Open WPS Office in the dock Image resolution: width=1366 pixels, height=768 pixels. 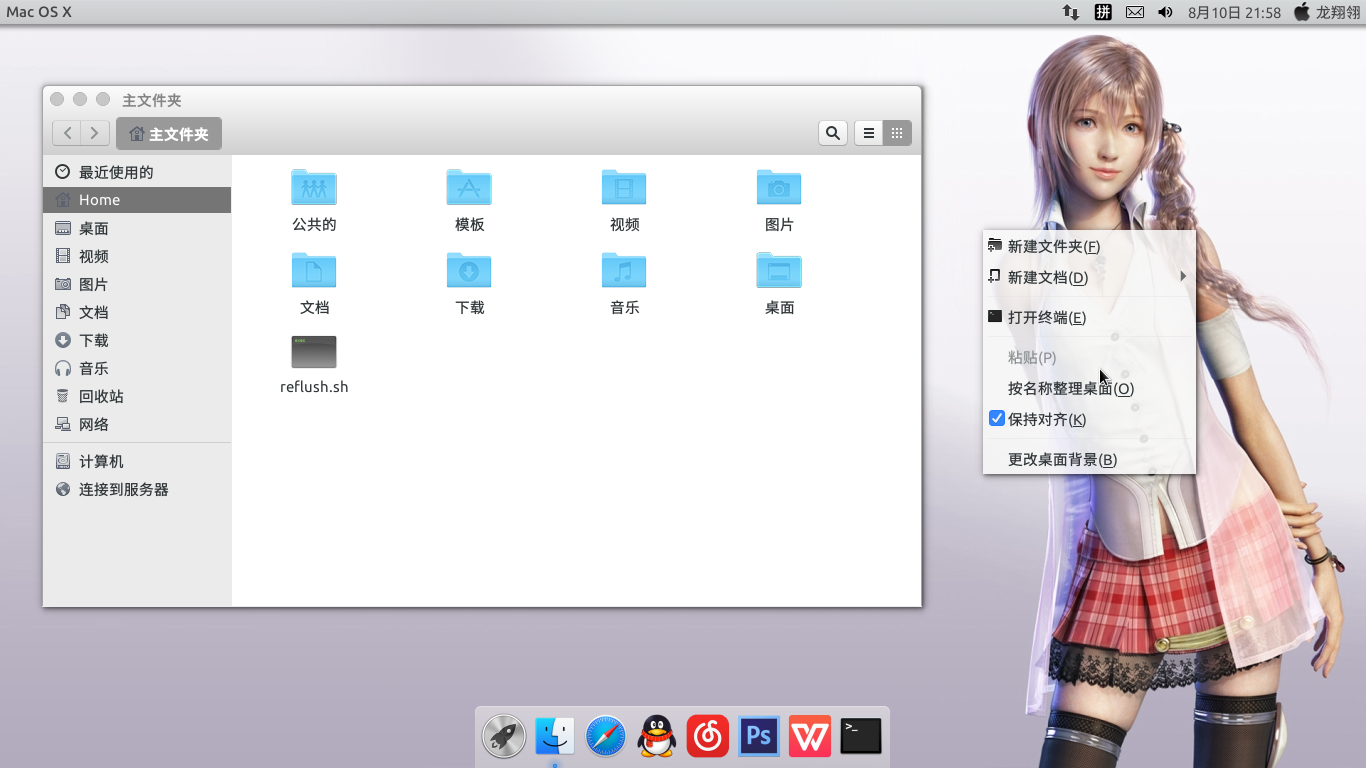[x=810, y=736]
